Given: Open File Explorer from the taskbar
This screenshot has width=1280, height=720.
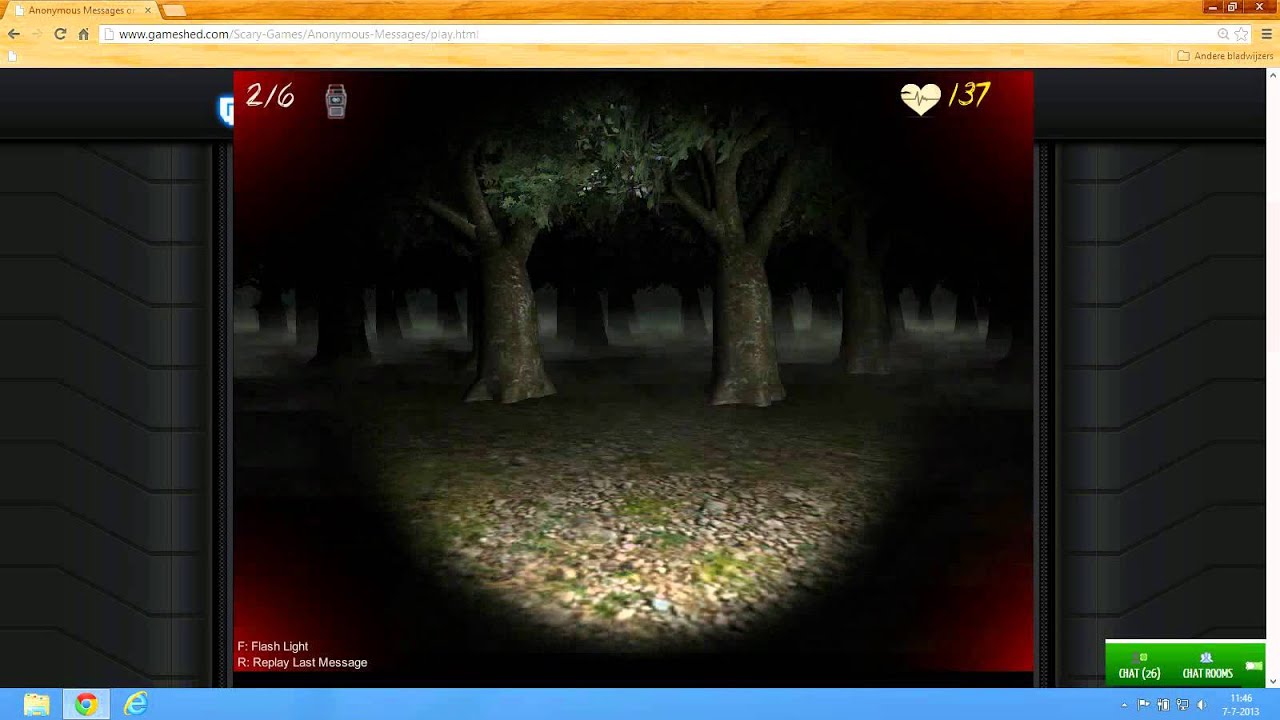Looking at the screenshot, I should (x=37, y=705).
